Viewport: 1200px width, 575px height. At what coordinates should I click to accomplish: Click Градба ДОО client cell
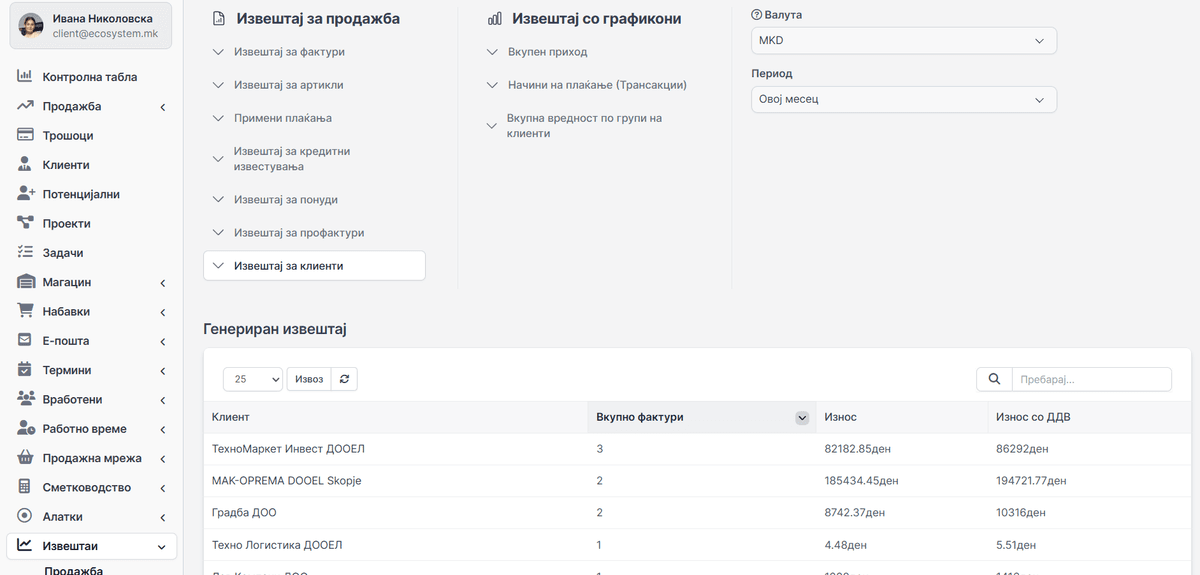pyautogui.click(x=395, y=513)
